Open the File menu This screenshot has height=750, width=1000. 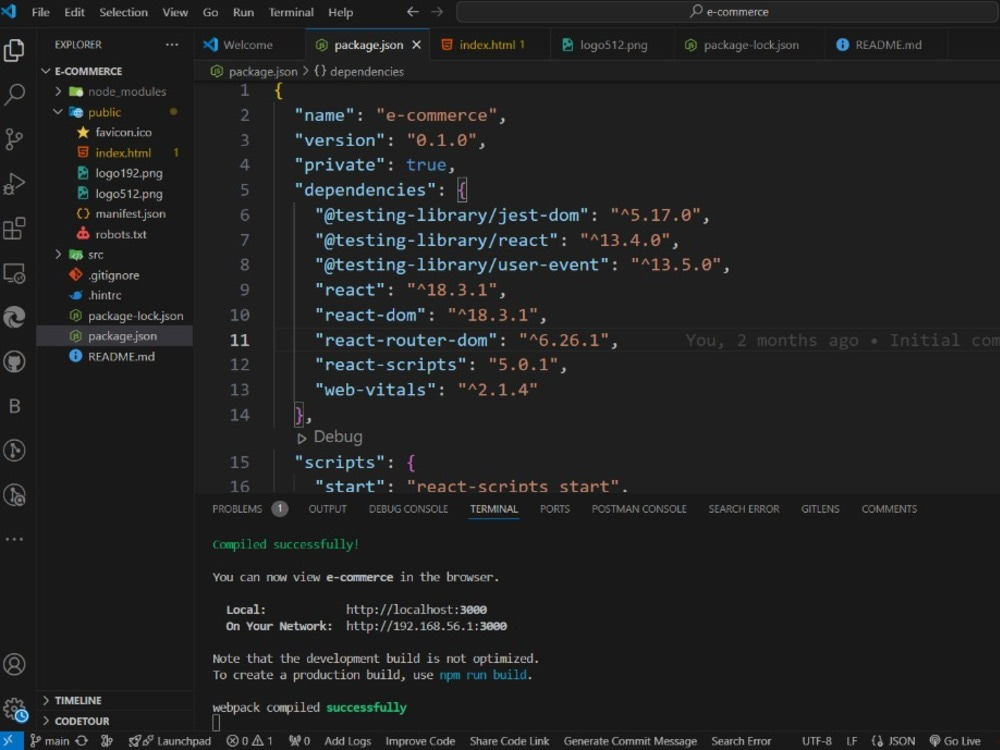[41, 12]
